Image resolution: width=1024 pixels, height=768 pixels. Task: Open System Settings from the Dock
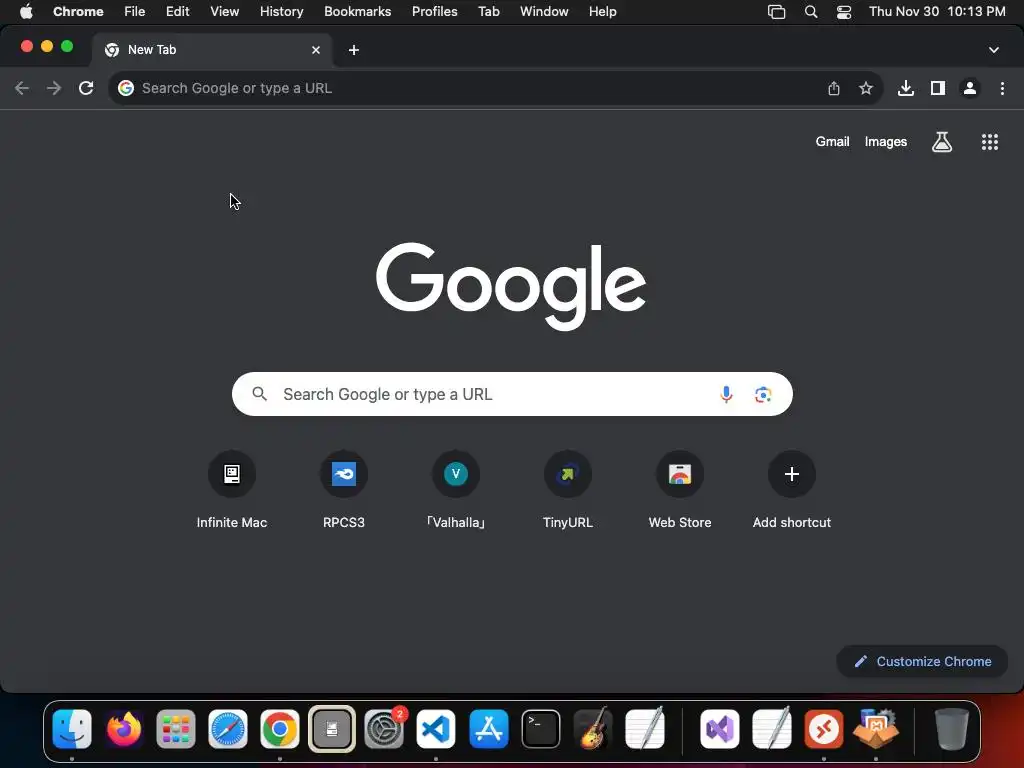click(x=384, y=729)
